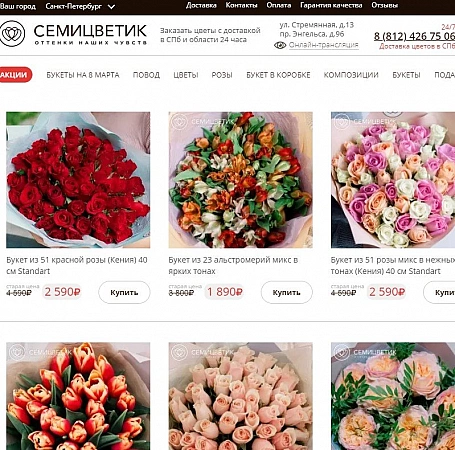This screenshot has height=450, width=455.
Task: Expand the Цветы menu category
Action: coord(186,75)
